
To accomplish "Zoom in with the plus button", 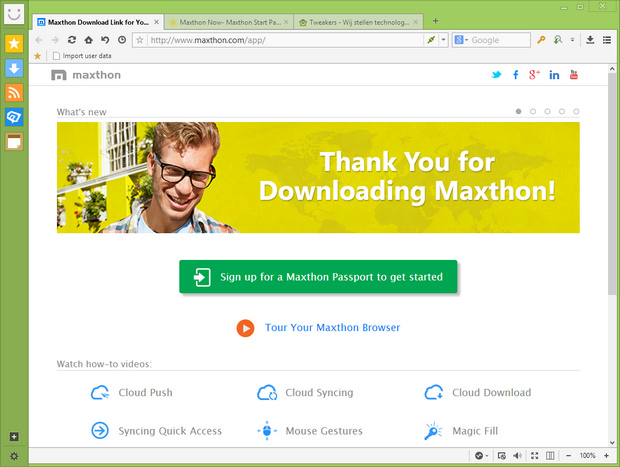I will [606, 456].
